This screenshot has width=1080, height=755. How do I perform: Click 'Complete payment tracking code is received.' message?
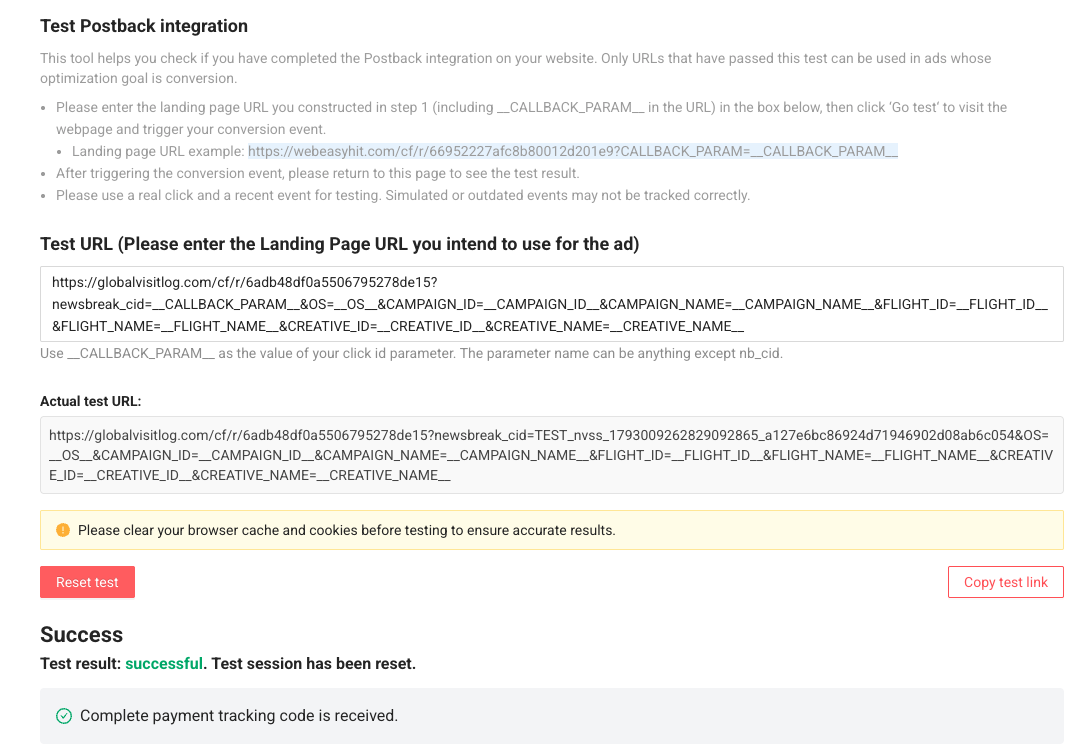[x=239, y=716]
